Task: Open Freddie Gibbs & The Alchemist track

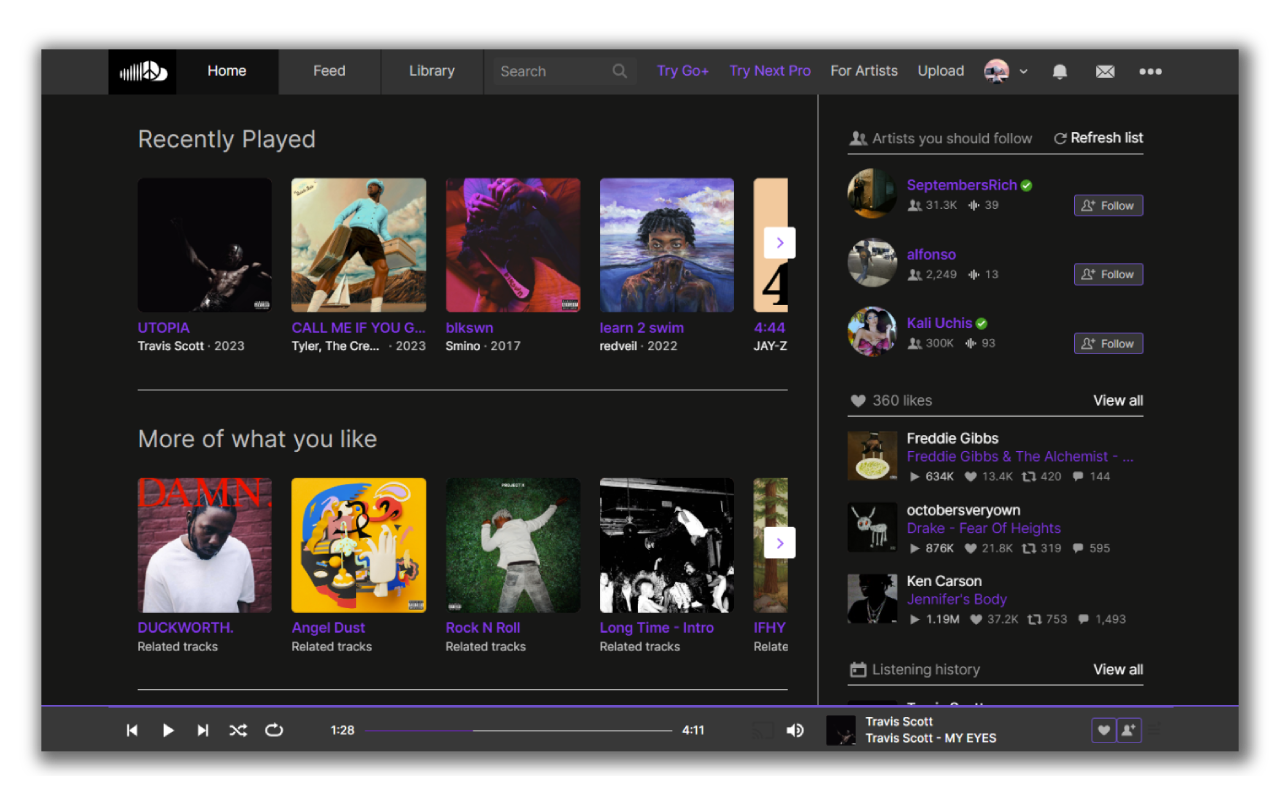Action: tap(1020, 456)
